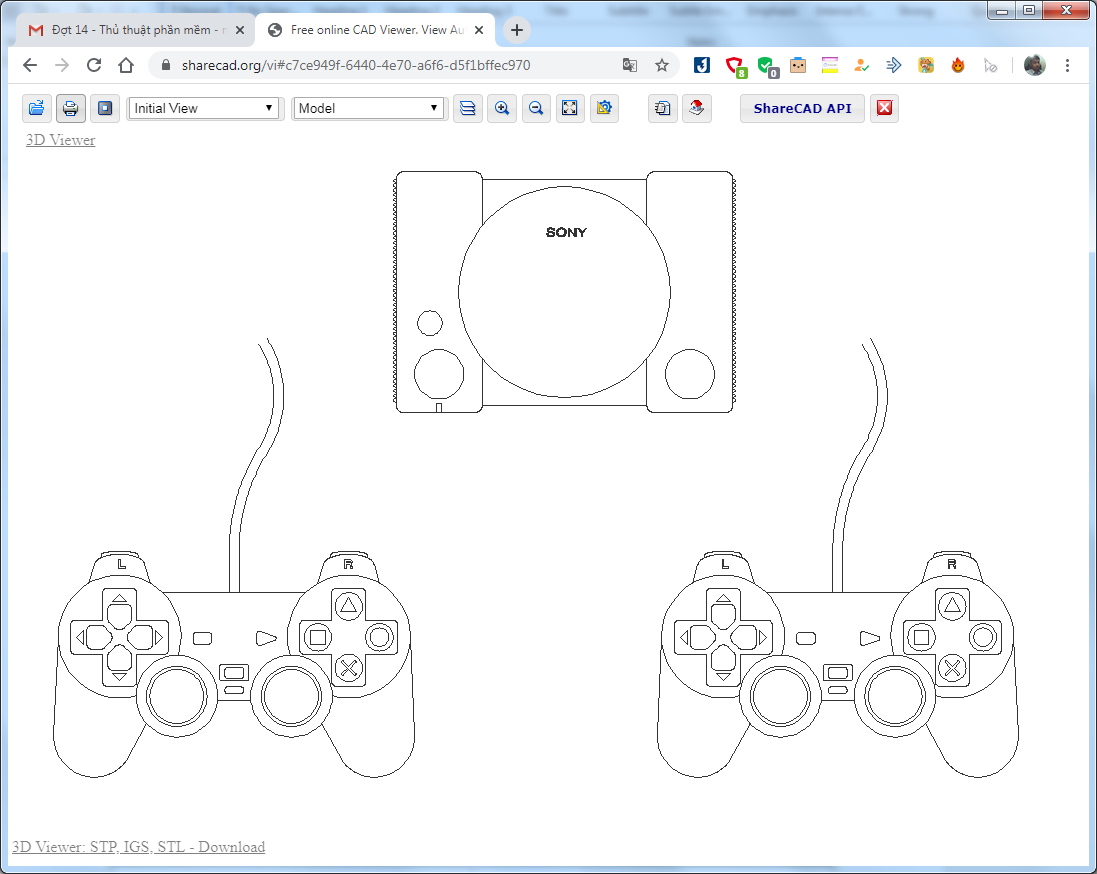
Task: Open a new browser tab
Action: (x=516, y=30)
